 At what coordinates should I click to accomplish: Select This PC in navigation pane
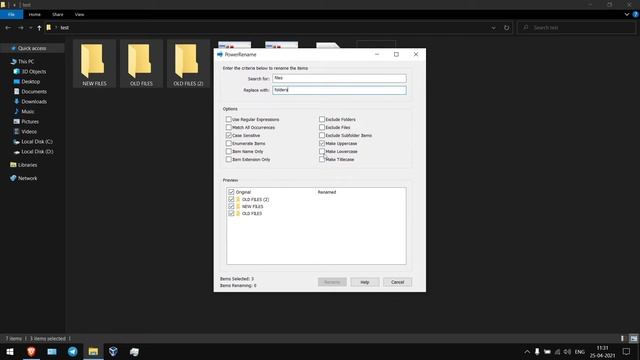(26, 62)
